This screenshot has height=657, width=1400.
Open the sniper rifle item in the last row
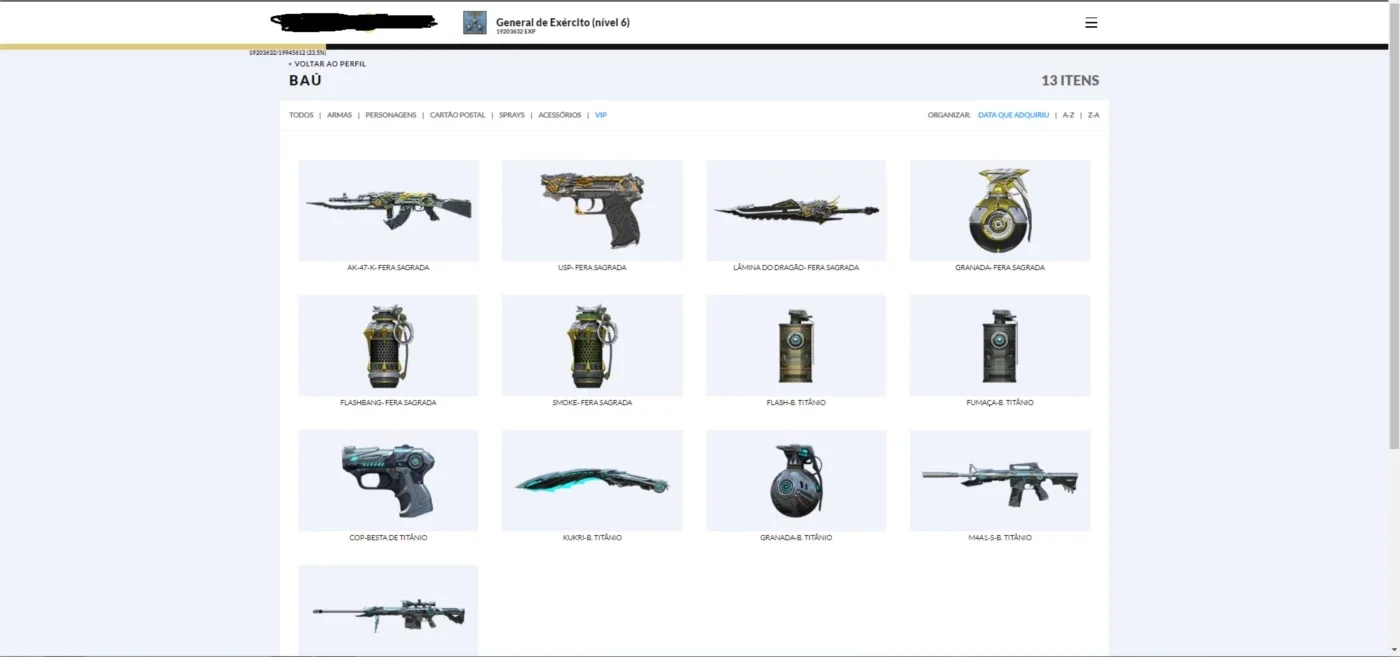click(389, 610)
